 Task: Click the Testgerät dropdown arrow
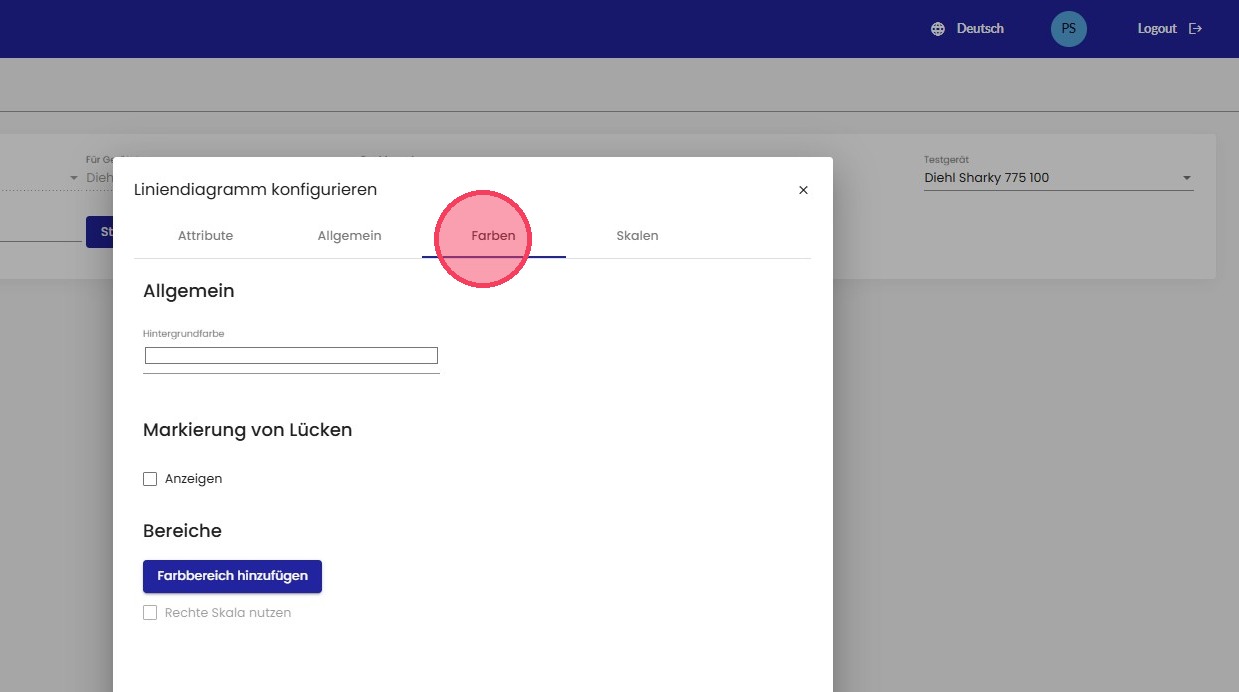[1186, 178]
